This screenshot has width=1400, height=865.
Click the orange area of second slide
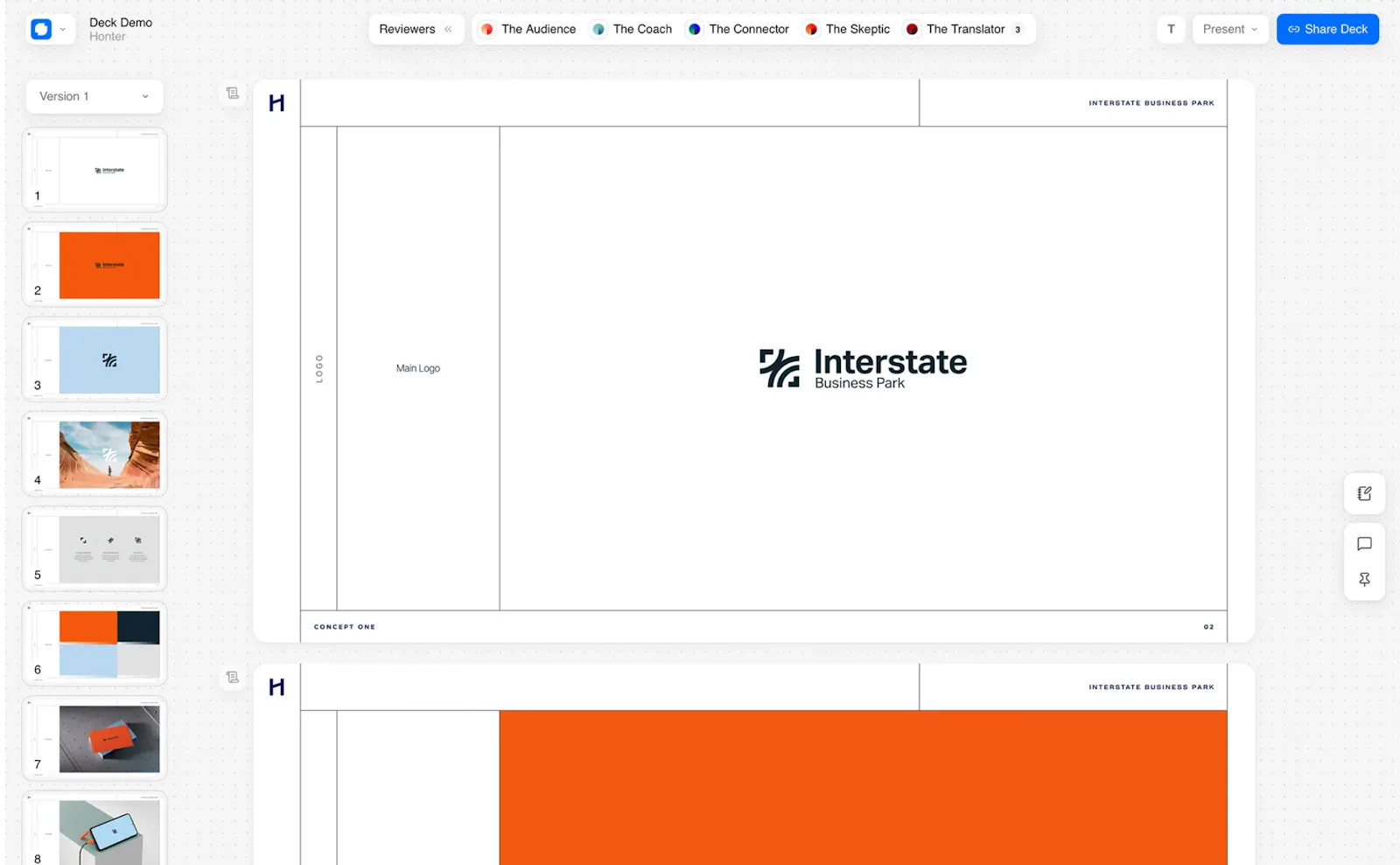pyautogui.click(x=863, y=787)
